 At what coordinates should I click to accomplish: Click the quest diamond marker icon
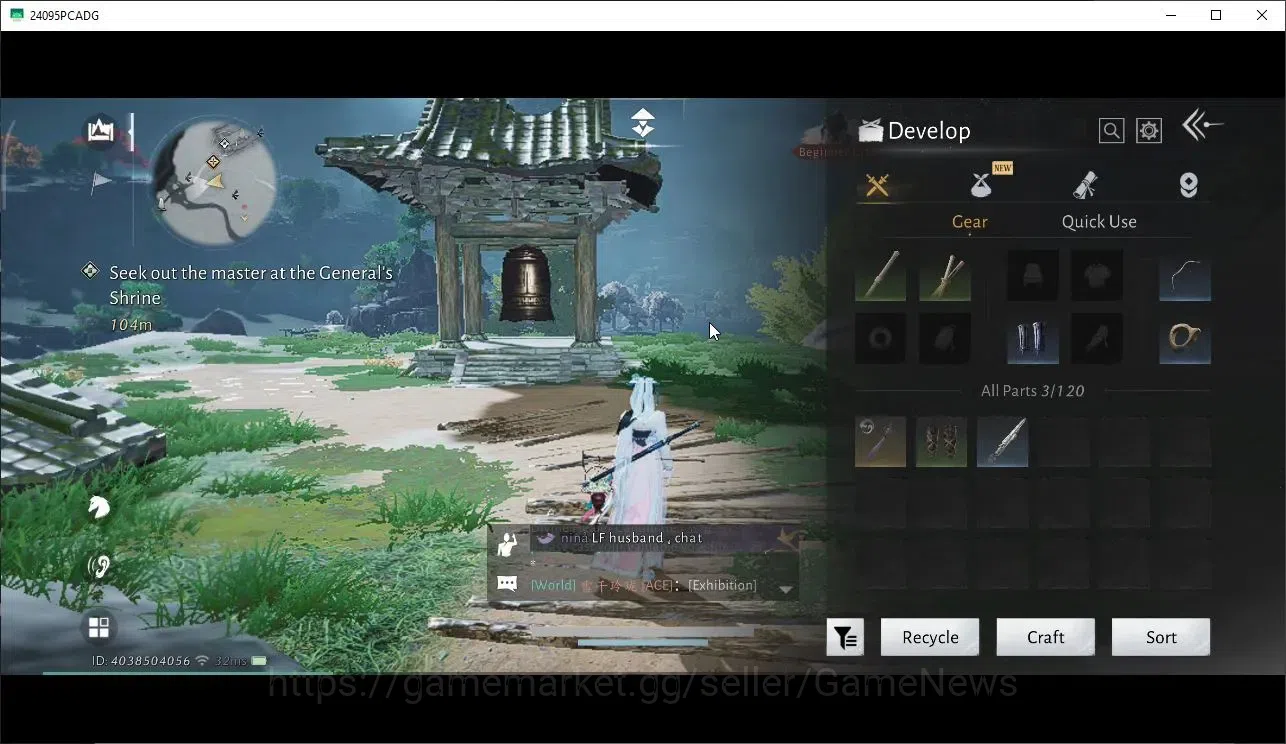[x=90, y=271]
